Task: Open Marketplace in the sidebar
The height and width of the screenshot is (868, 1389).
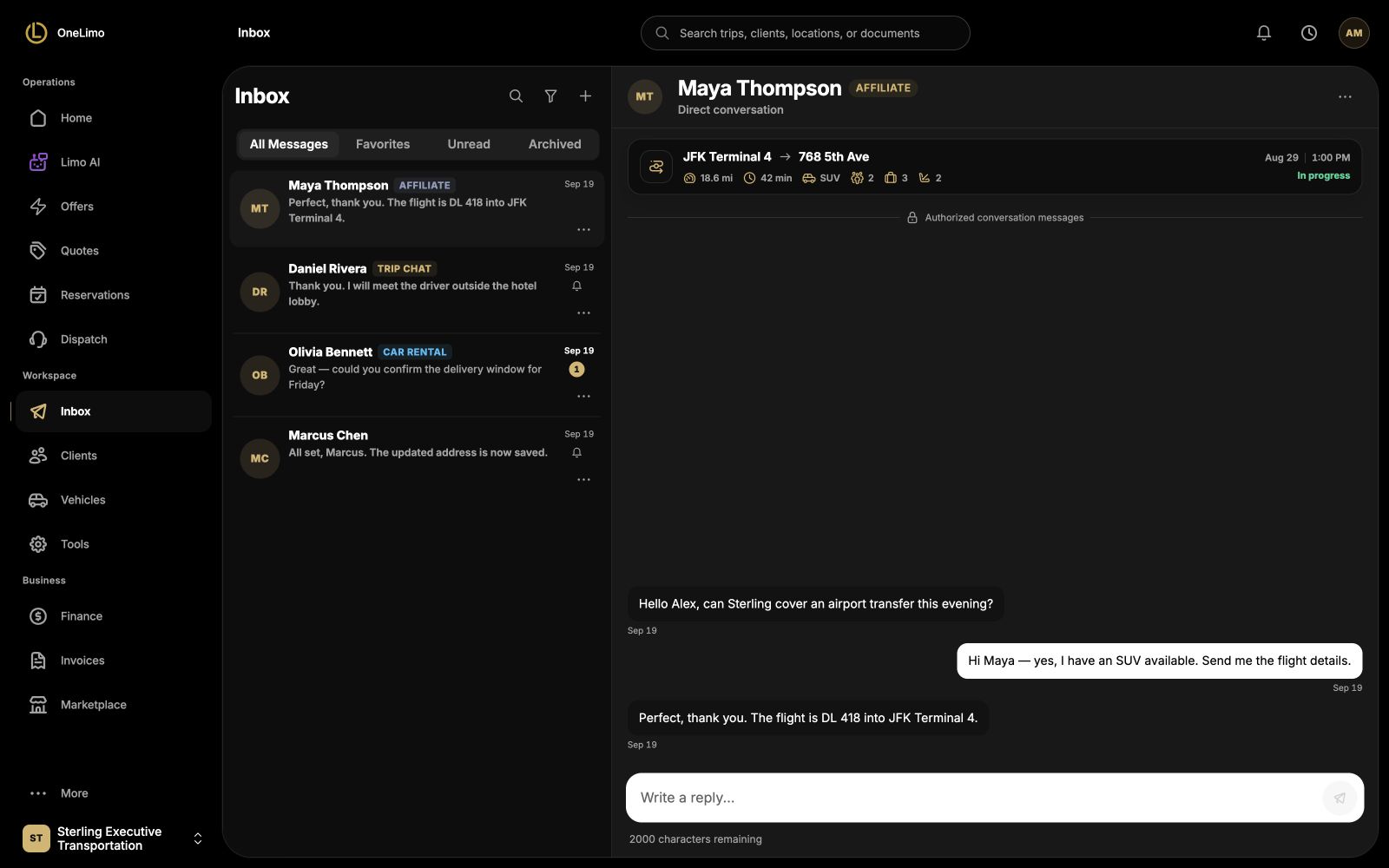Action: coord(113,705)
